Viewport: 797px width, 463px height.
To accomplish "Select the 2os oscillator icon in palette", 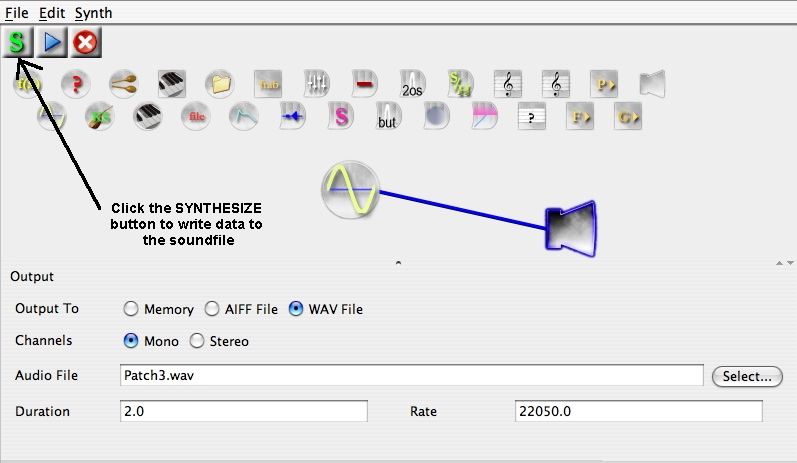I will click(413, 84).
